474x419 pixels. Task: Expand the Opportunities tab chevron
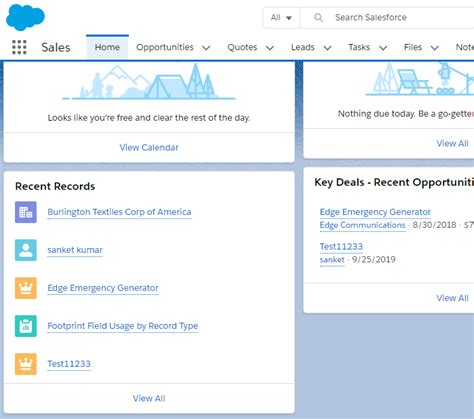206,48
